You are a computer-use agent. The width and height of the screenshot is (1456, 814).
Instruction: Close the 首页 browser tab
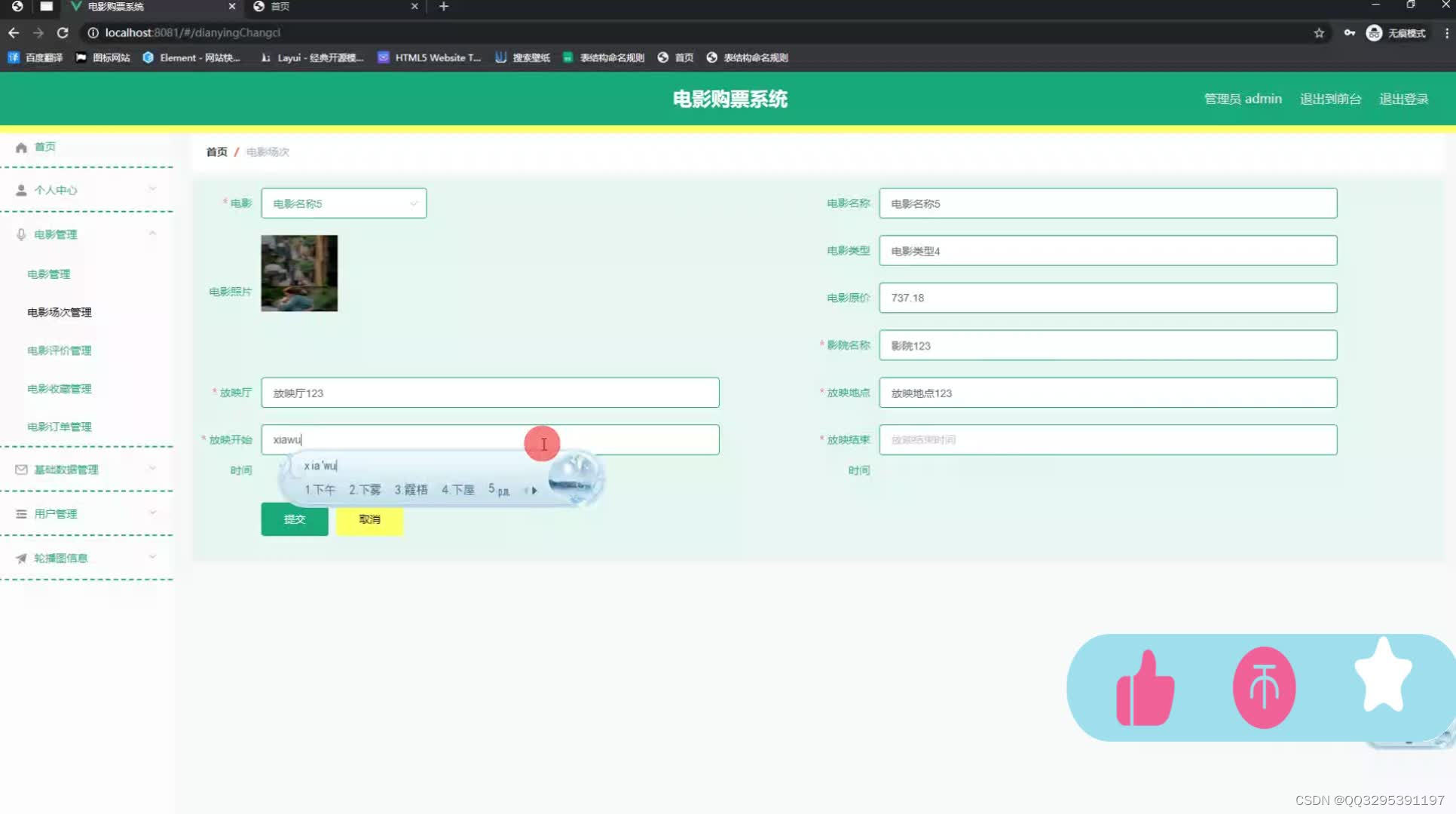(414, 6)
